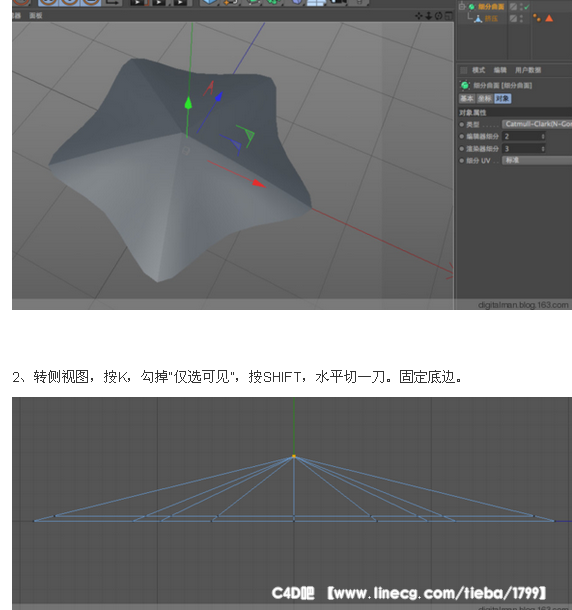
Task: Select the 挤压 child object name
Action: [491, 19]
